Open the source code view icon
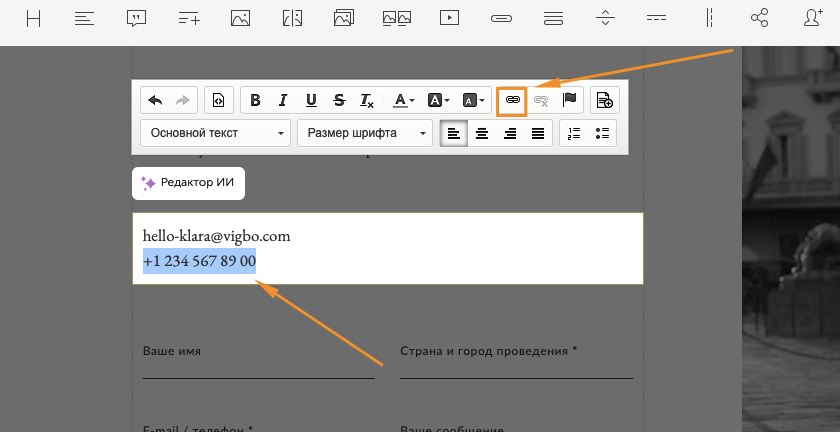Screen dimensions: 840x432 (218, 100)
